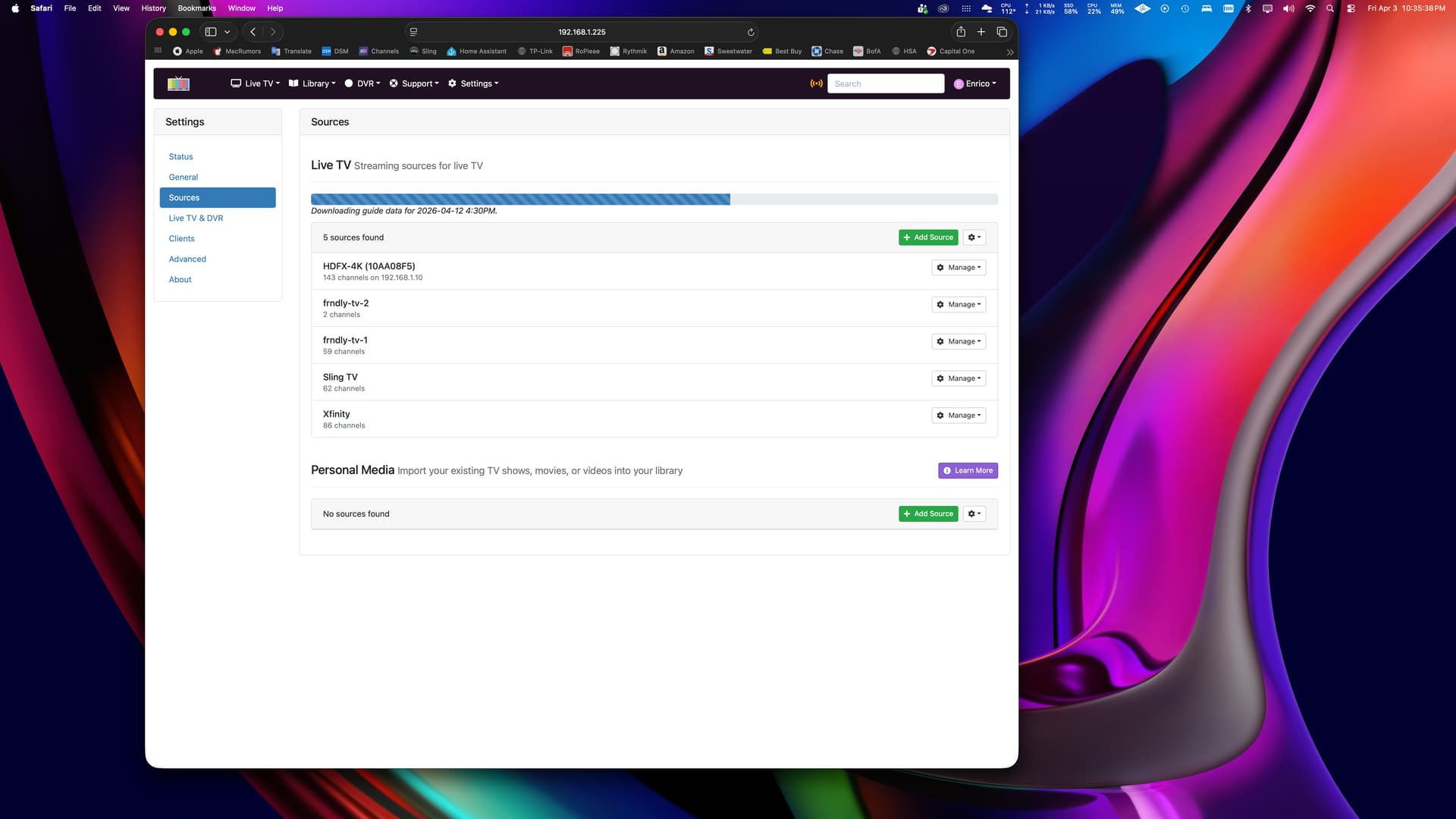Show the Safari tab overview

(1002, 32)
